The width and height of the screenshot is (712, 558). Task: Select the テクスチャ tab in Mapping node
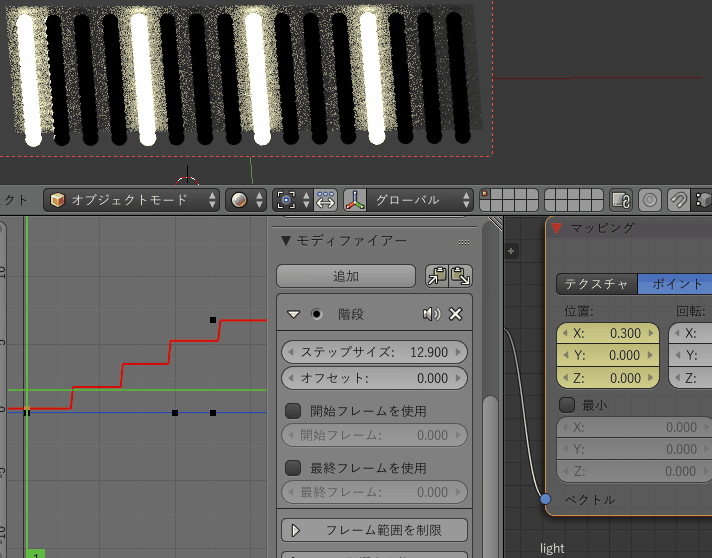[597, 284]
